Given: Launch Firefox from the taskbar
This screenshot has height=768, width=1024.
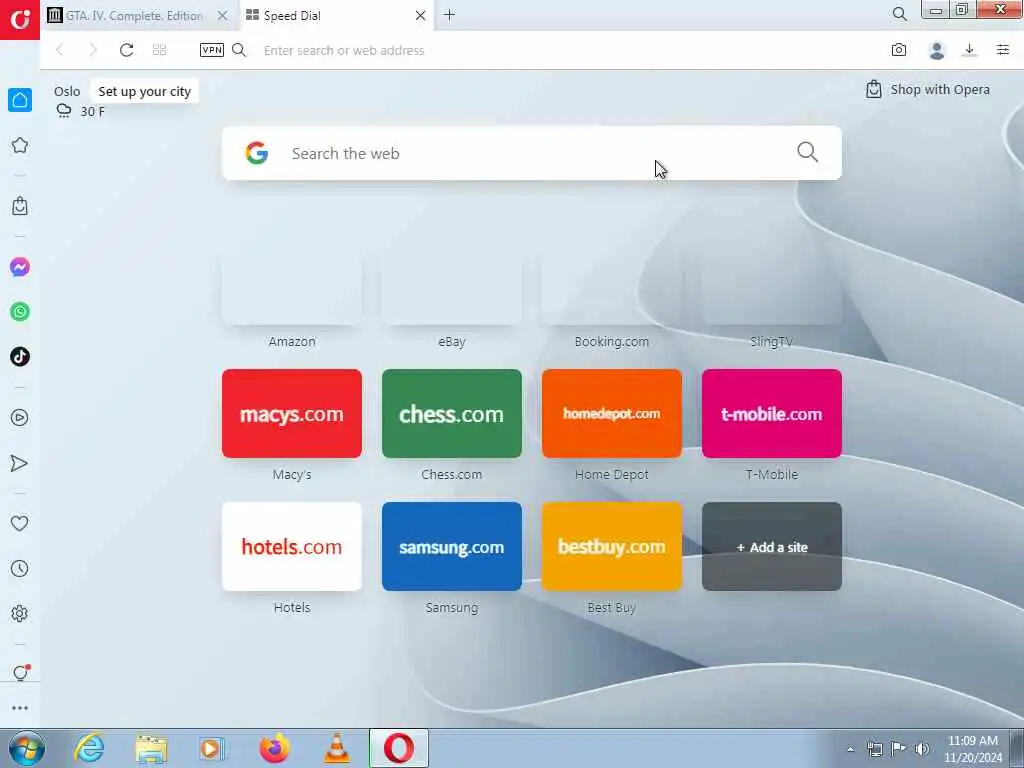Looking at the screenshot, I should pos(275,748).
